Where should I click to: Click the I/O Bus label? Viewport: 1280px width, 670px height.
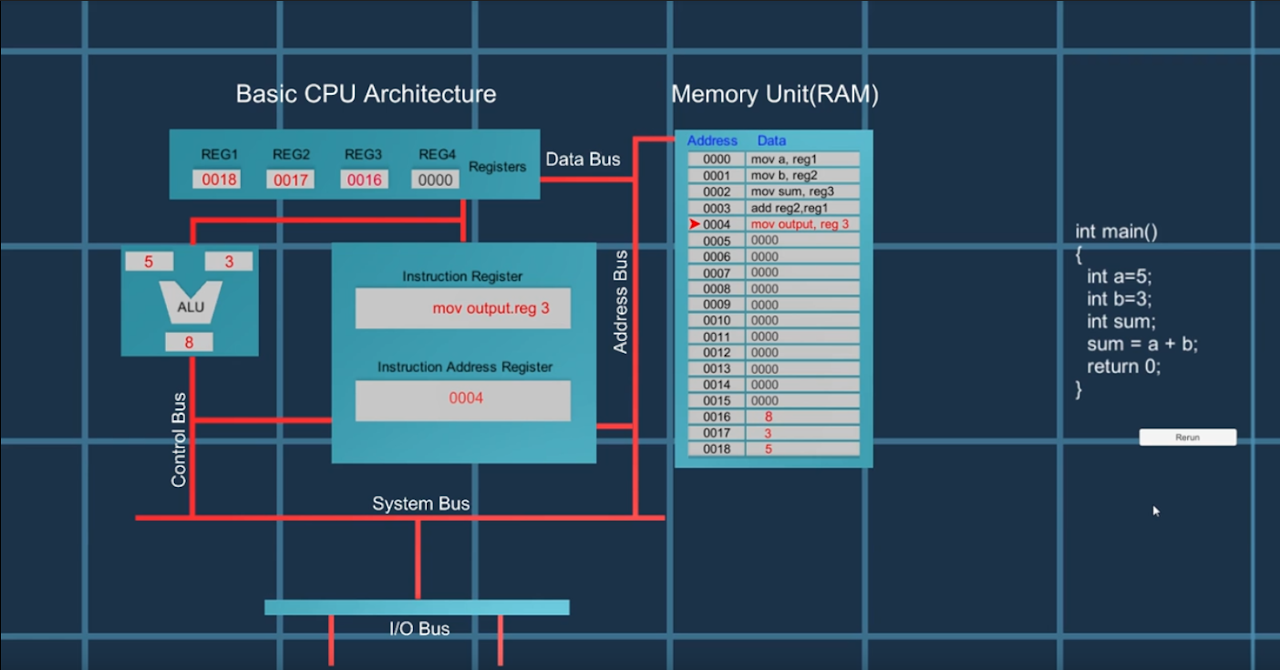[x=419, y=628]
